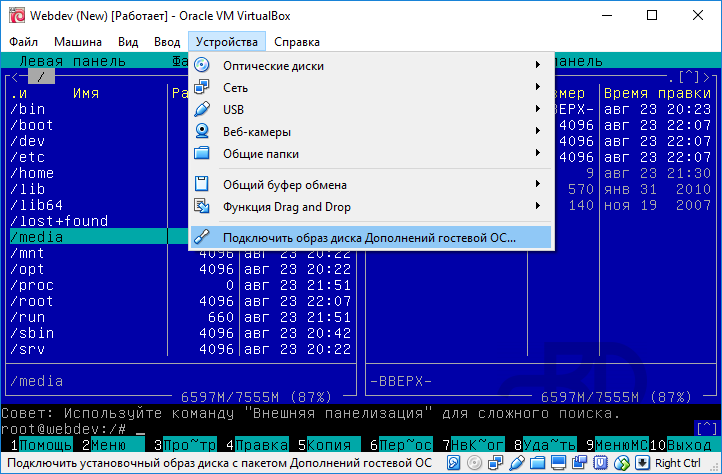Screen dimensions: 722x474
Task: Click the USB status bar icon
Action: tap(517, 463)
